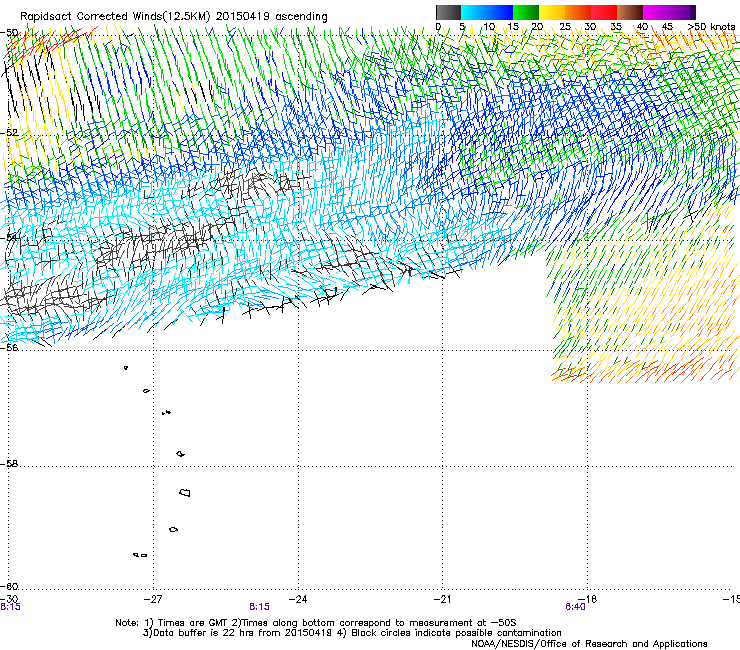Click the '20' legend scale label
Image resolution: width=740 pixels, height=650 pixels.
pos(537,27)
